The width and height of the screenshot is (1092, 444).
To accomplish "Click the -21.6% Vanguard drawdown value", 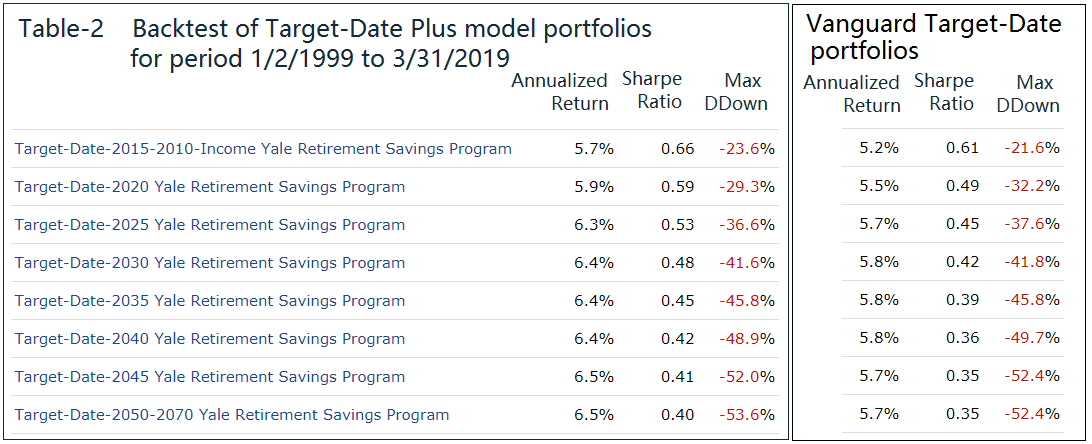I will click(1031, 148).
